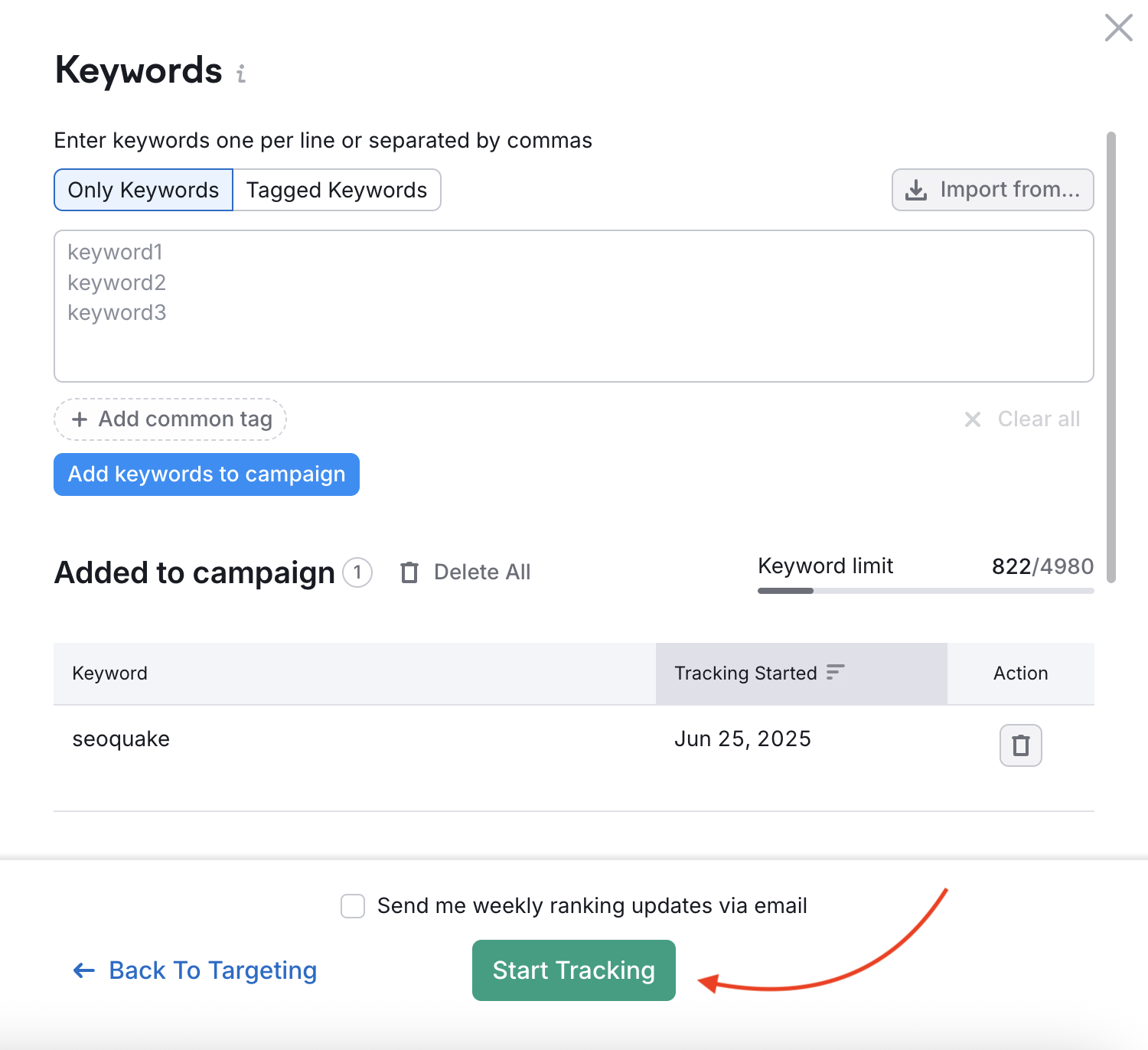Click the plus icon on Add common tag

[80, 419]
